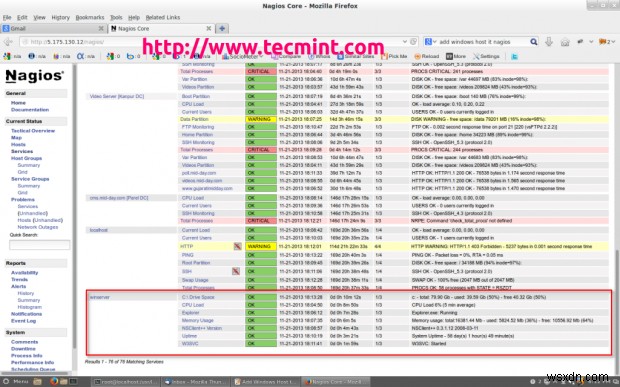Click notifications-disabled icon in the SSH row

(236, 271)
